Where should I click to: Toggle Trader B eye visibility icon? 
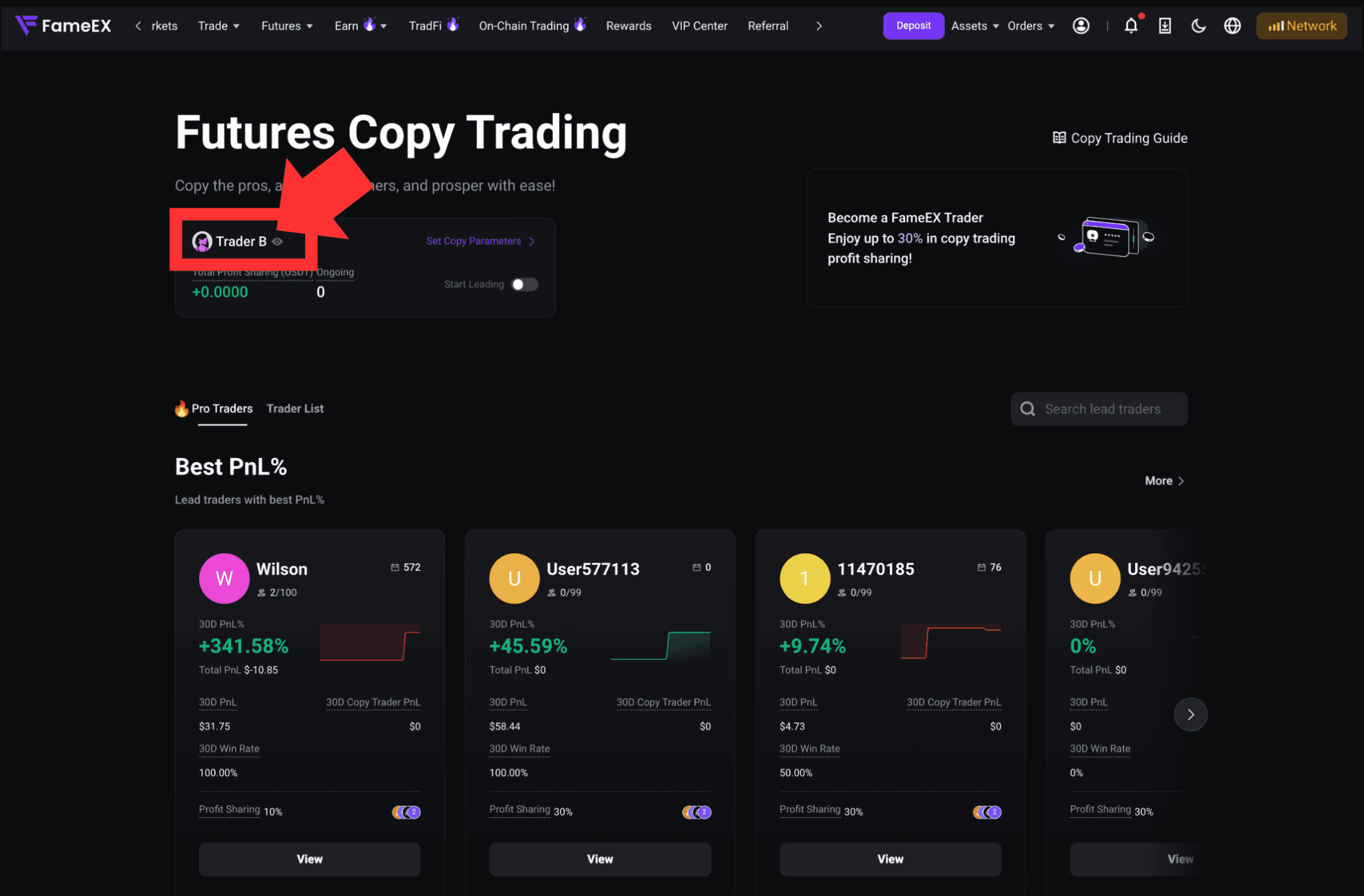pos(277,242)
